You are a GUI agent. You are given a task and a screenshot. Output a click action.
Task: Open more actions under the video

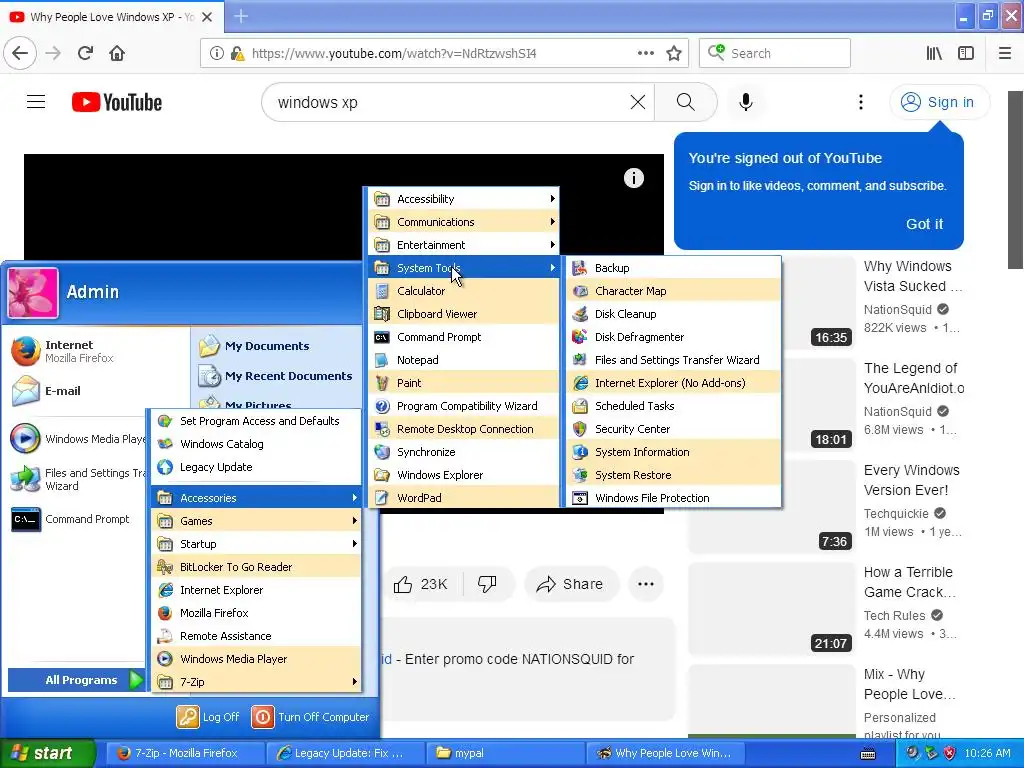pyautogui.click(x=645, y=584)
